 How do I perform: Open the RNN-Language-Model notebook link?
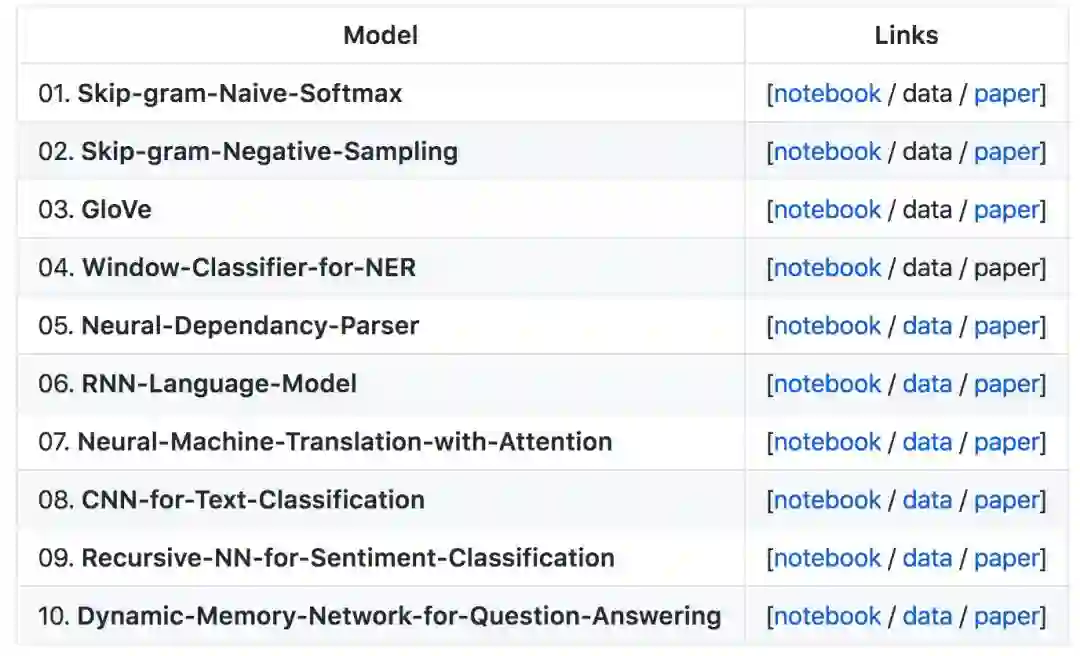click(827, 384)
